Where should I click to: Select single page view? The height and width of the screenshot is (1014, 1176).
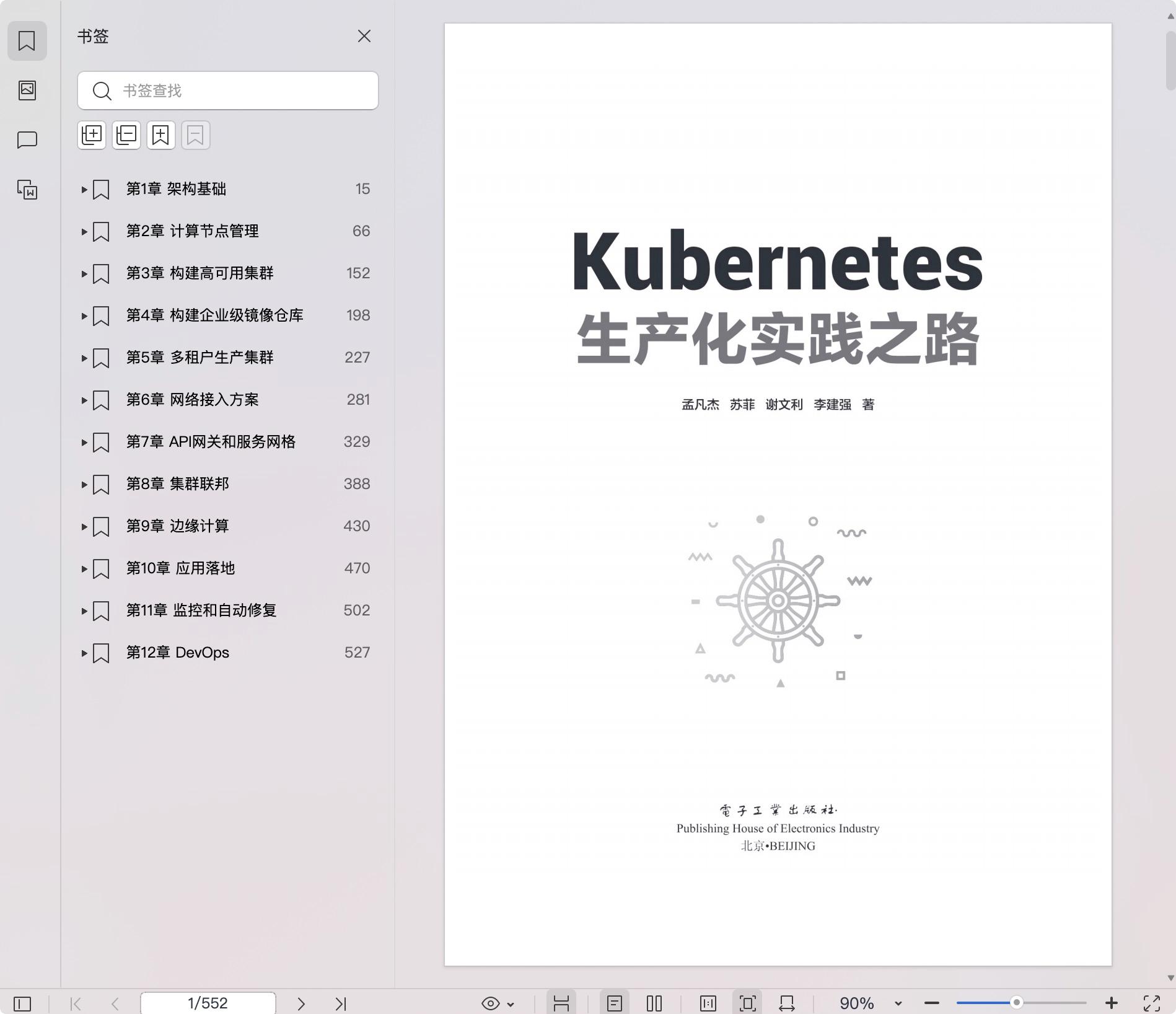click(615, 1003)
